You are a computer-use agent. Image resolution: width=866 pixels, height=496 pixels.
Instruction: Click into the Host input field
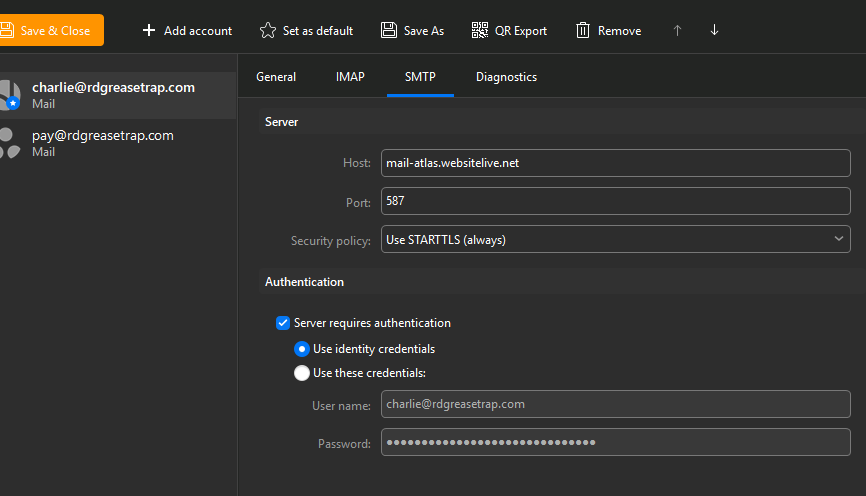pyautogui.click(x=615, y=163)
